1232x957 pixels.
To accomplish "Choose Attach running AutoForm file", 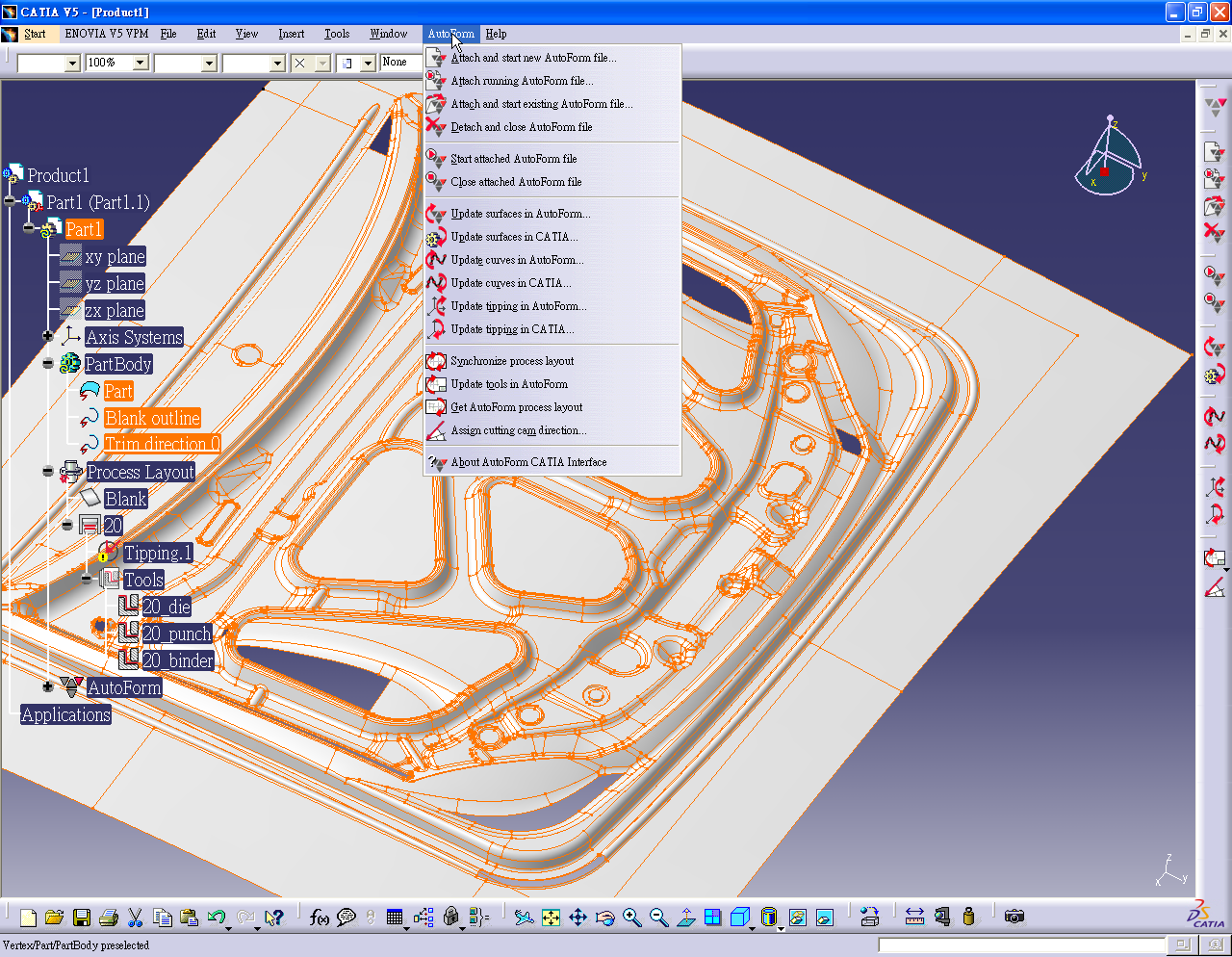I will (x=553, y=81).
